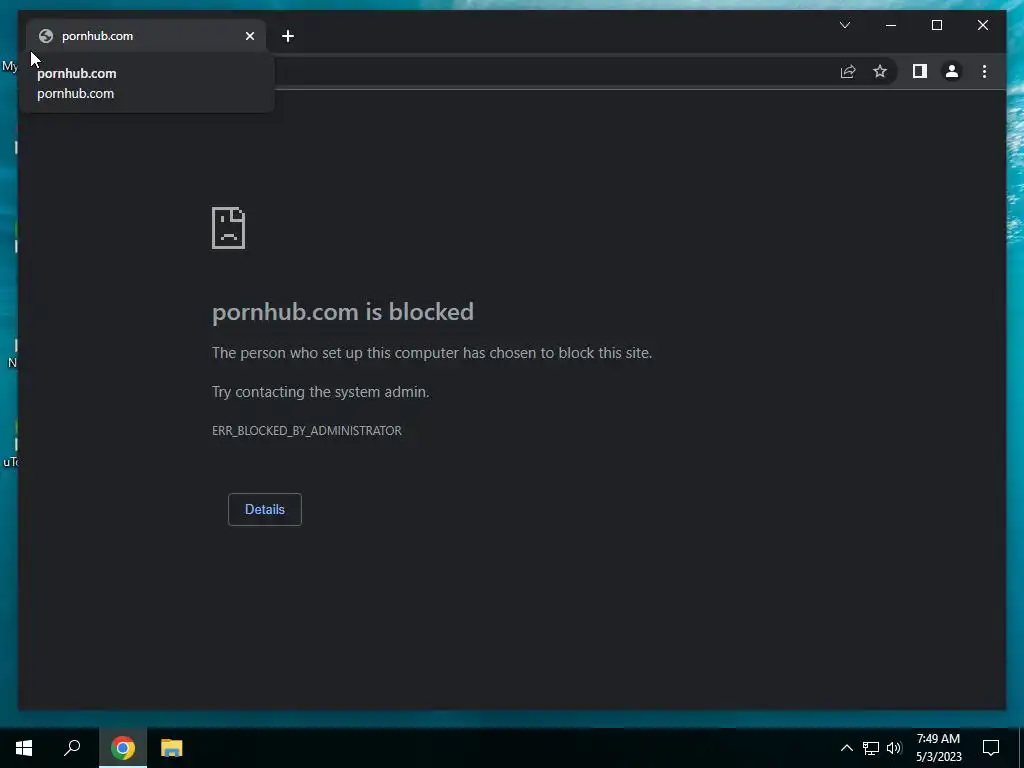
Task: Click the 'Try contacting the system admin.' text
Action: 321,392
